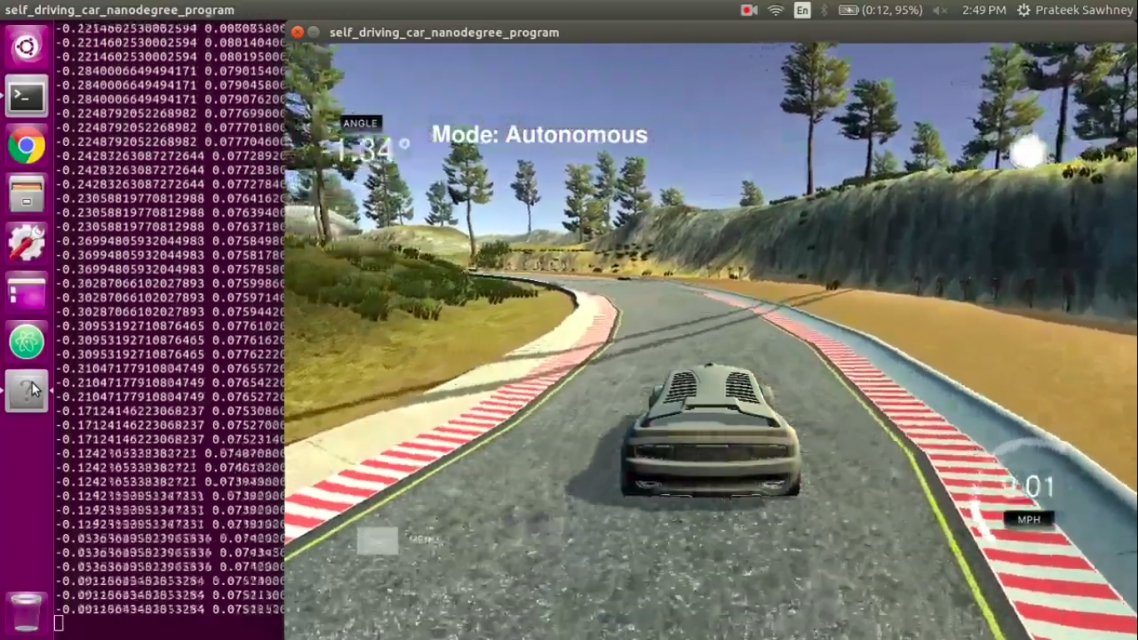Image resolution: width=1138 pixels, height=640 pixels.
Task: Open the screenshot tool in the dock
Action: click(26, 389)
